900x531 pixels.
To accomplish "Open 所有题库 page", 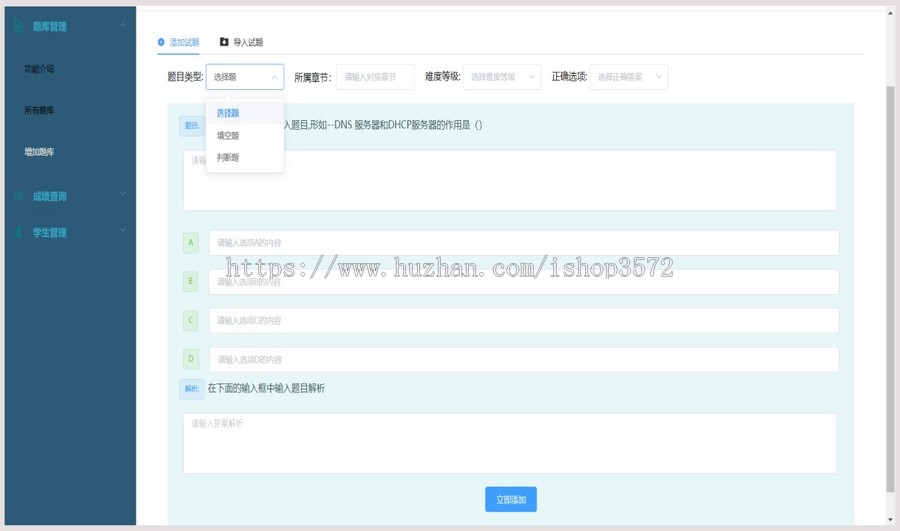I will [x=39, y=110].
